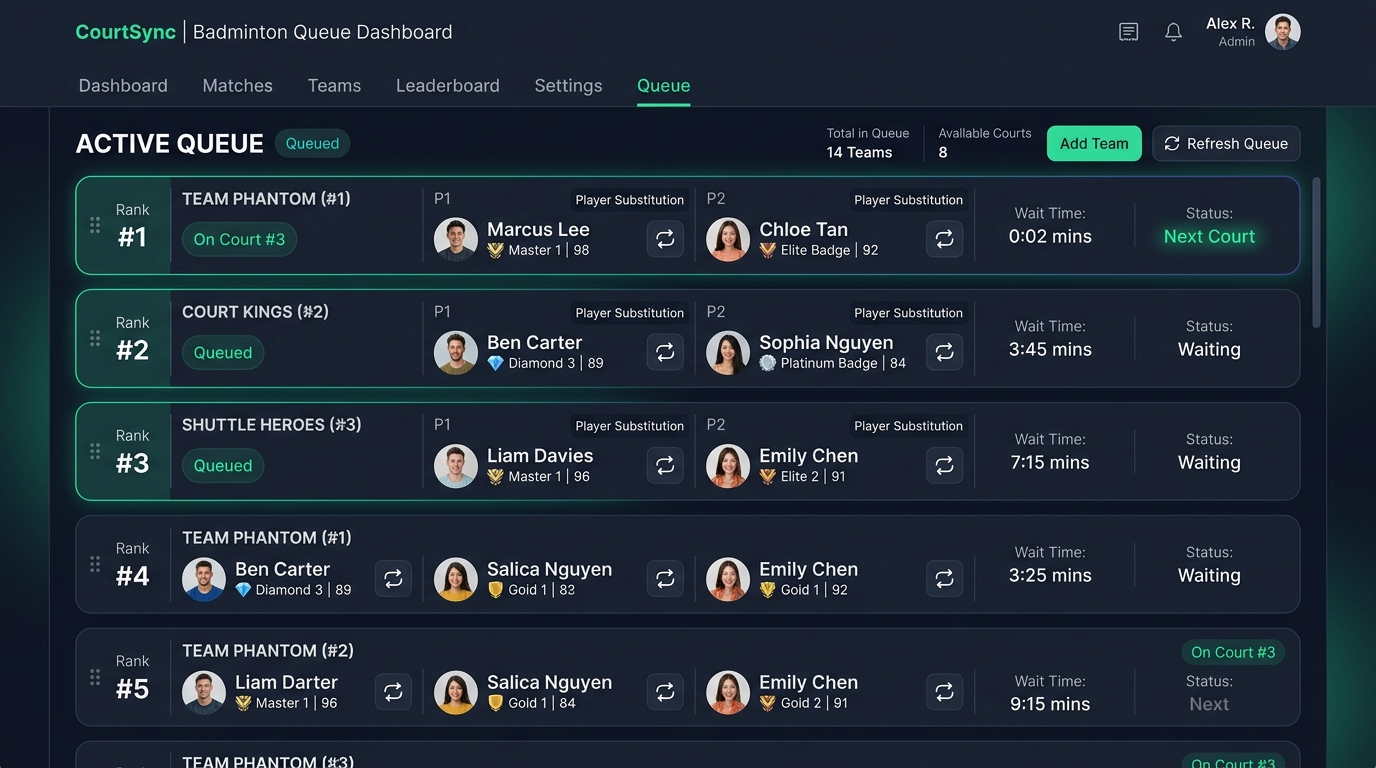1376x768 pixels.
Task: Swap out Liam Davies using the swap icon
Action: [665, 465]
